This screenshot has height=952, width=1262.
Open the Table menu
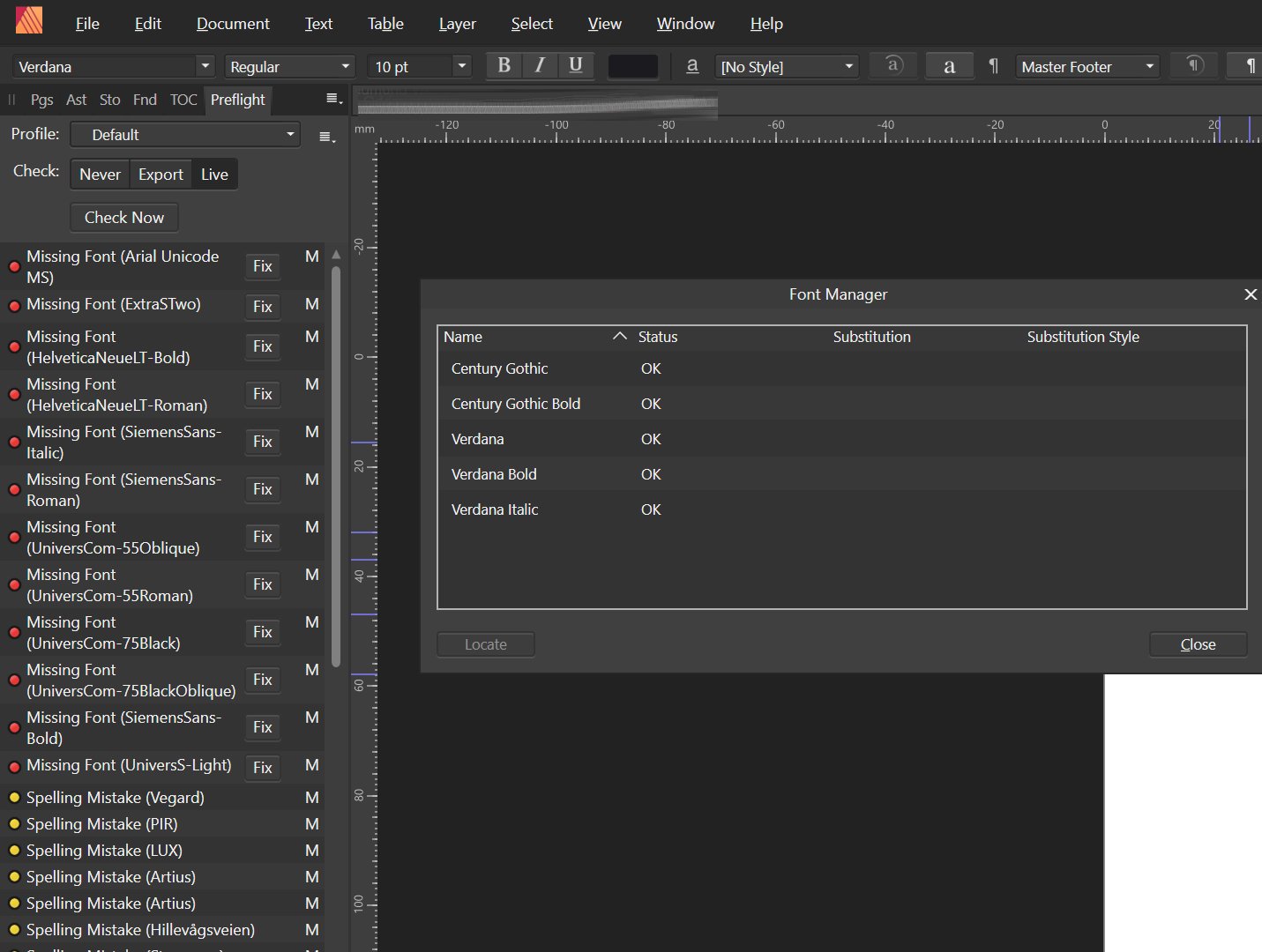point(385,24)
